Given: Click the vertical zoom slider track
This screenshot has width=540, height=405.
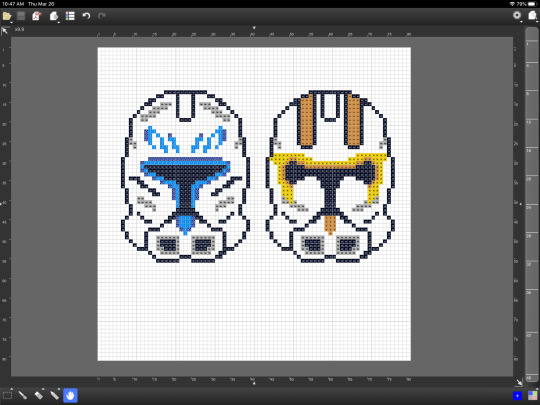Looking at the screenshot, I should pyautogui.click(x=532, y=205).
